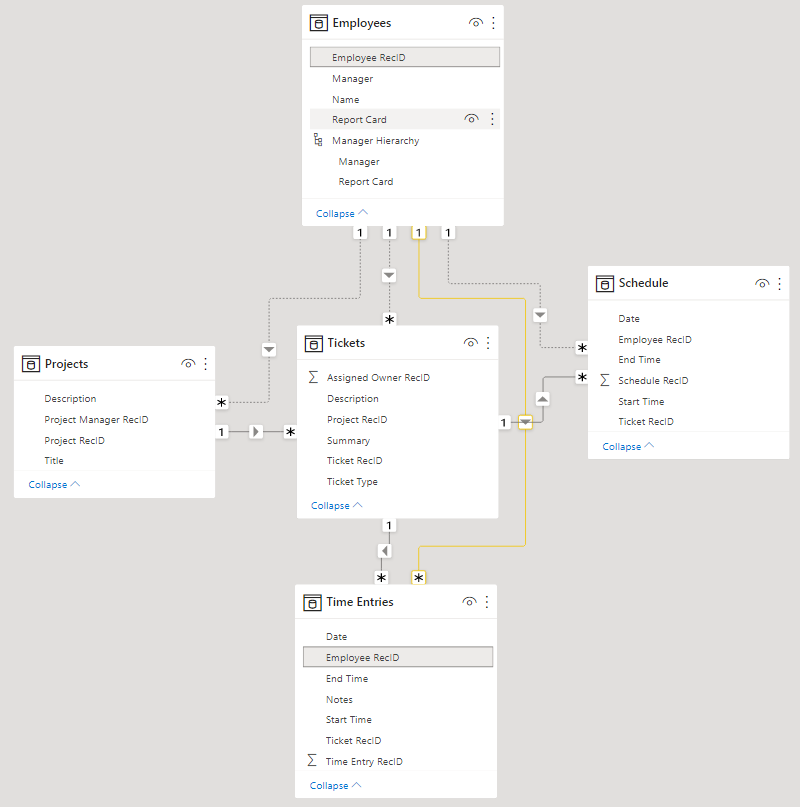Click sigma icon beside Assigned Owner RecID

pyautogui.click(x=313, y=377)
